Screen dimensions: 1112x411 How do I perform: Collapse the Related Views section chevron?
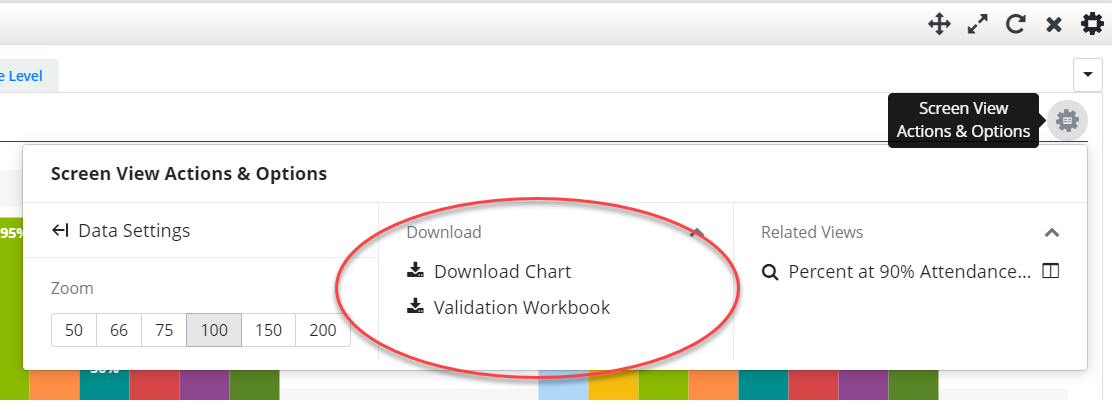pyautogui.click(x=1052, y=232)
